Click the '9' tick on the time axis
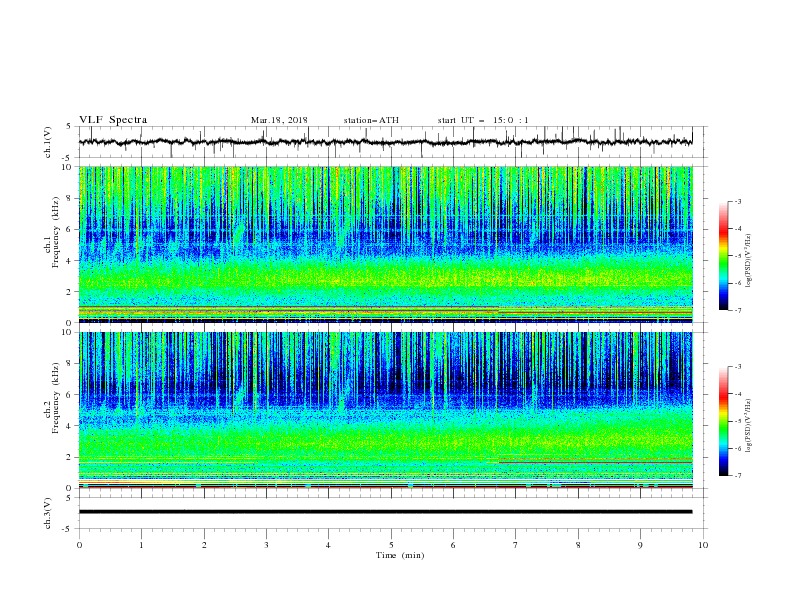792x612 pixels. 640,545
